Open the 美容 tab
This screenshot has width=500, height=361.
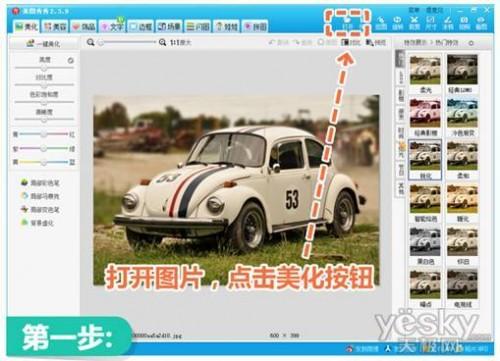(x=55, y=26)
